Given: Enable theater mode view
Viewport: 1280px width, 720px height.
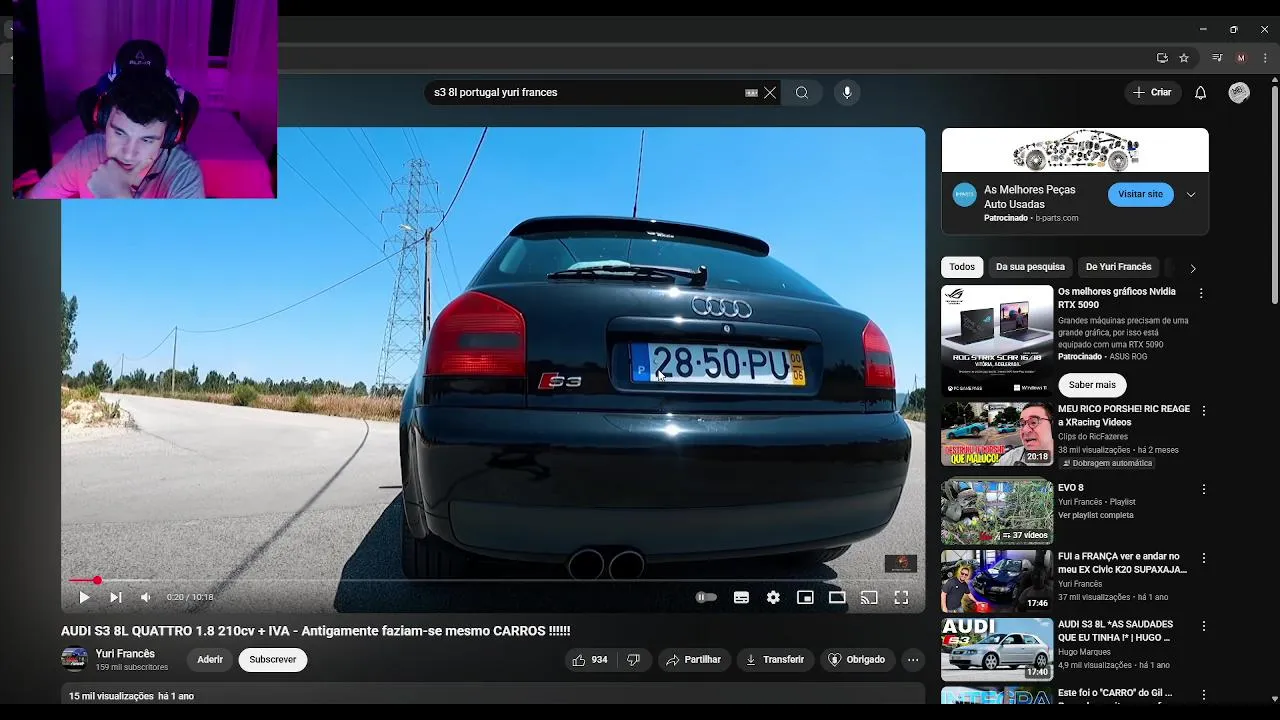Looking at the screenshot, I should pos(837,597).
